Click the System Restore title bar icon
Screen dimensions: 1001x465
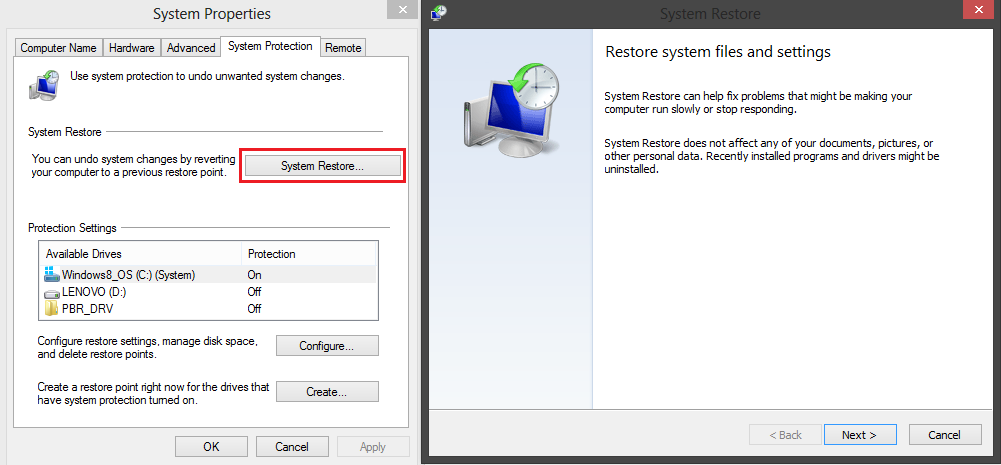[x=439, y=13]
